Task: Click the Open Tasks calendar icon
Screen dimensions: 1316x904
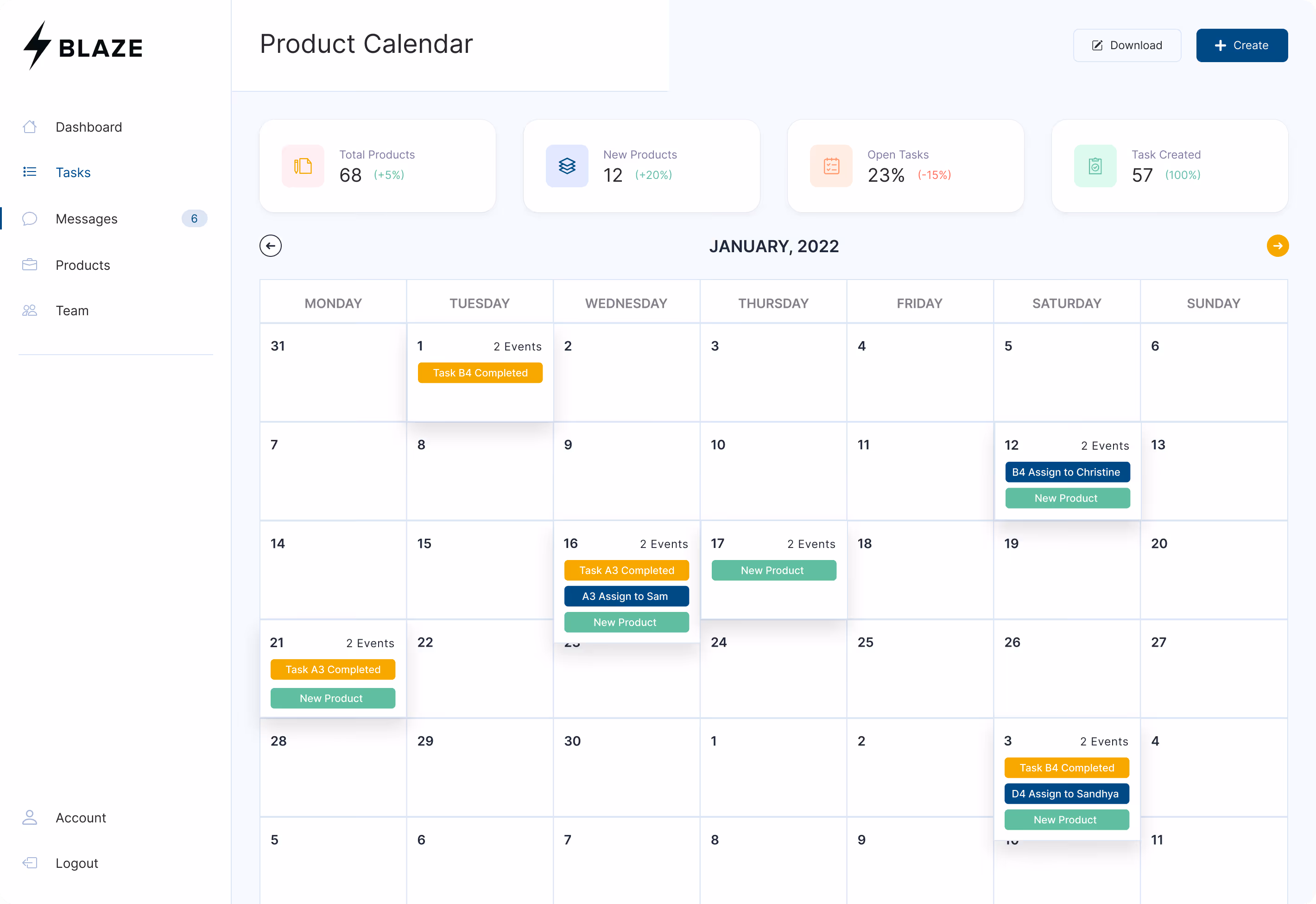Action: pyautogui.click(x=831, y=166)
